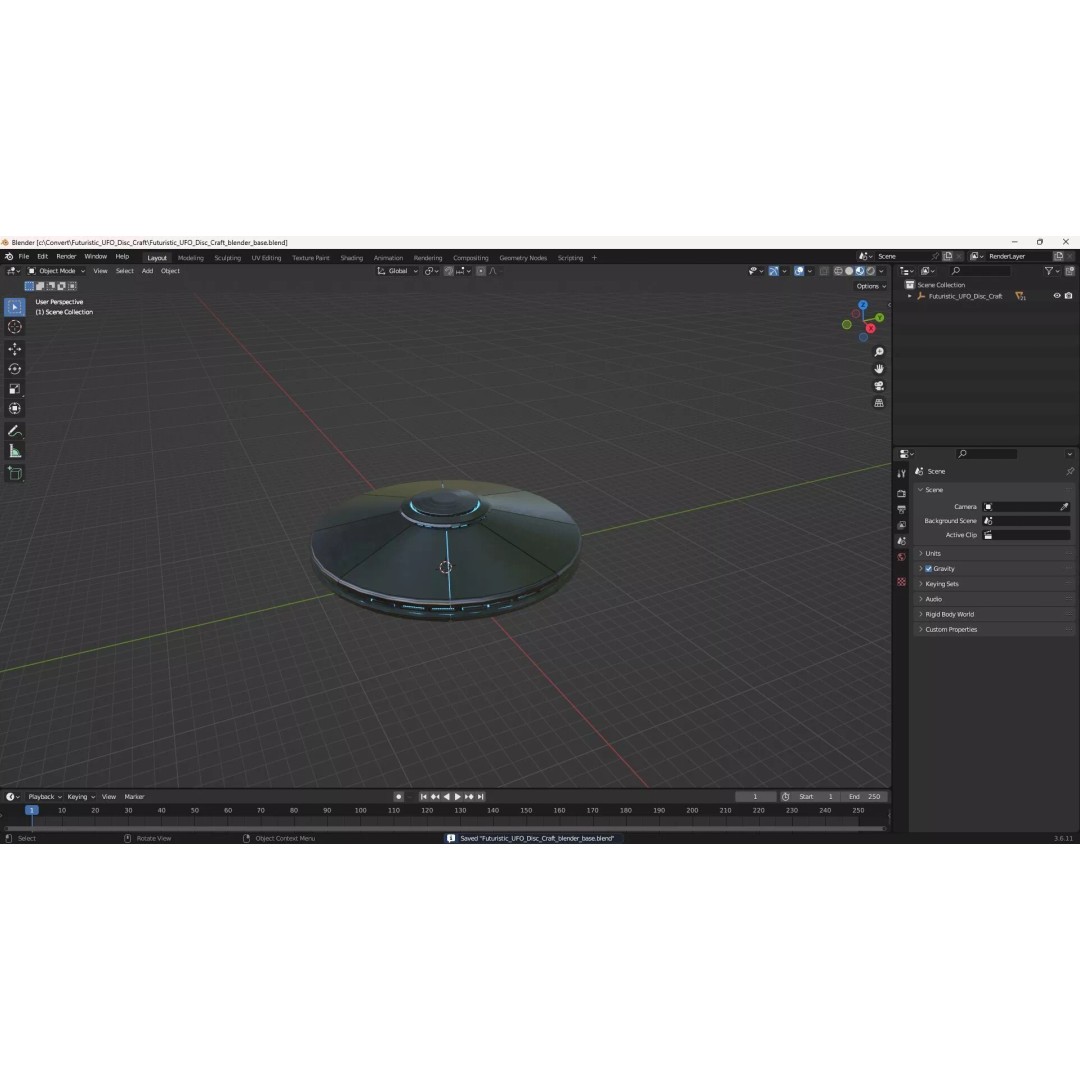1080x1080 pixels.
Task: Select the Rotate tool
Action: click(14, 369)
